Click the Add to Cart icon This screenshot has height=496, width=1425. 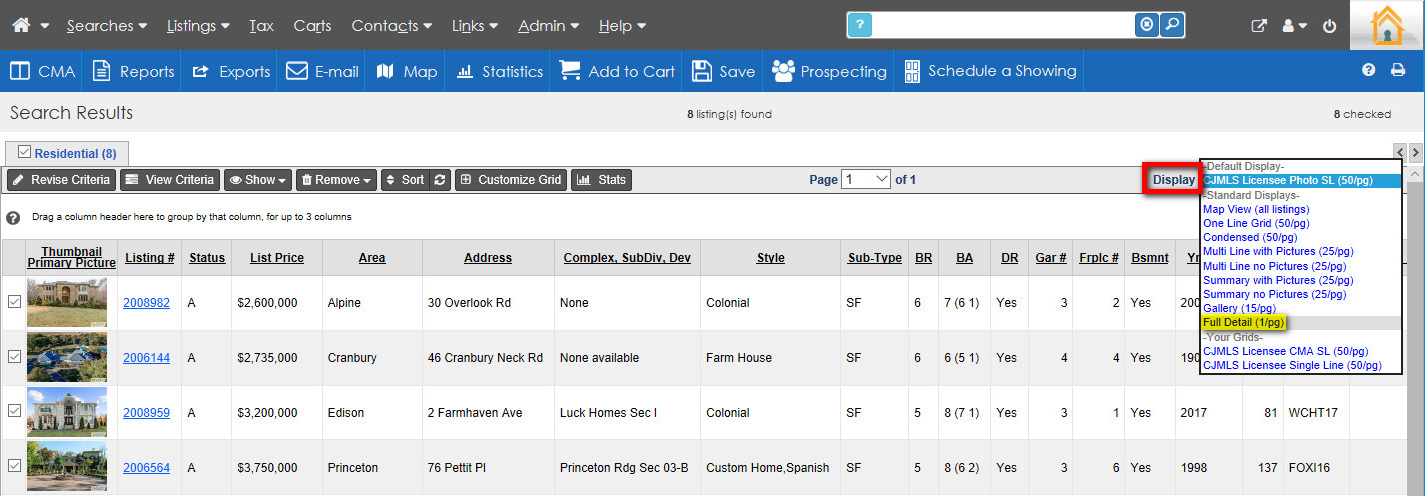click(x=569, y=71)
